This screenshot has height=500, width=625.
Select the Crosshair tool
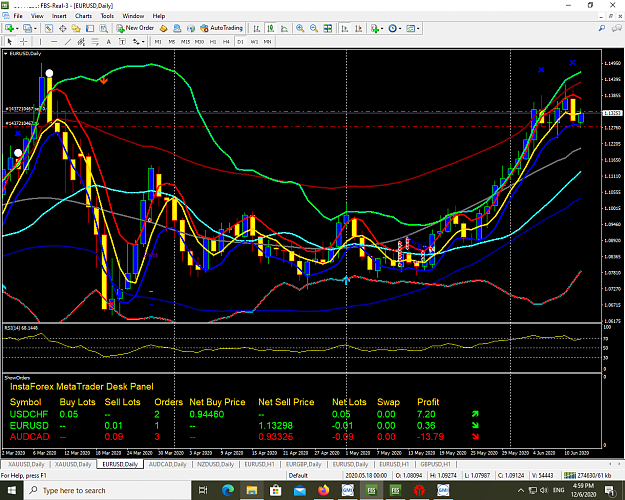point(24,41)
